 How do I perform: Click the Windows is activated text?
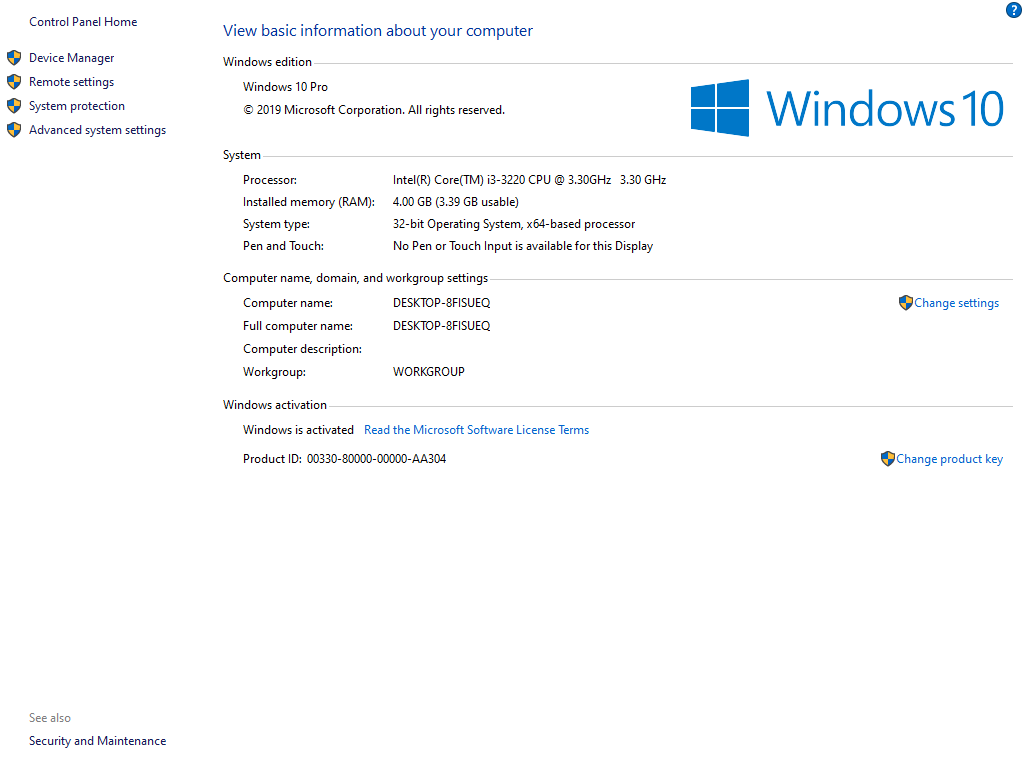tap(298, 430)
